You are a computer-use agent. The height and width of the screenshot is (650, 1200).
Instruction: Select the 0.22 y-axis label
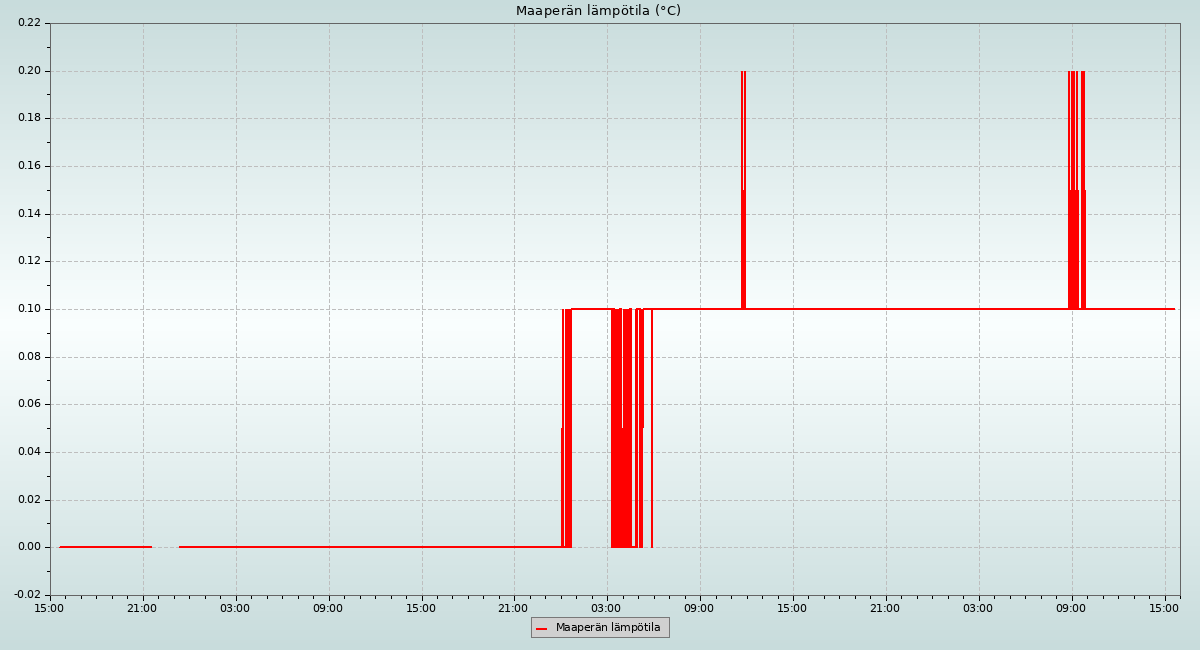click(x=29, y=23)
